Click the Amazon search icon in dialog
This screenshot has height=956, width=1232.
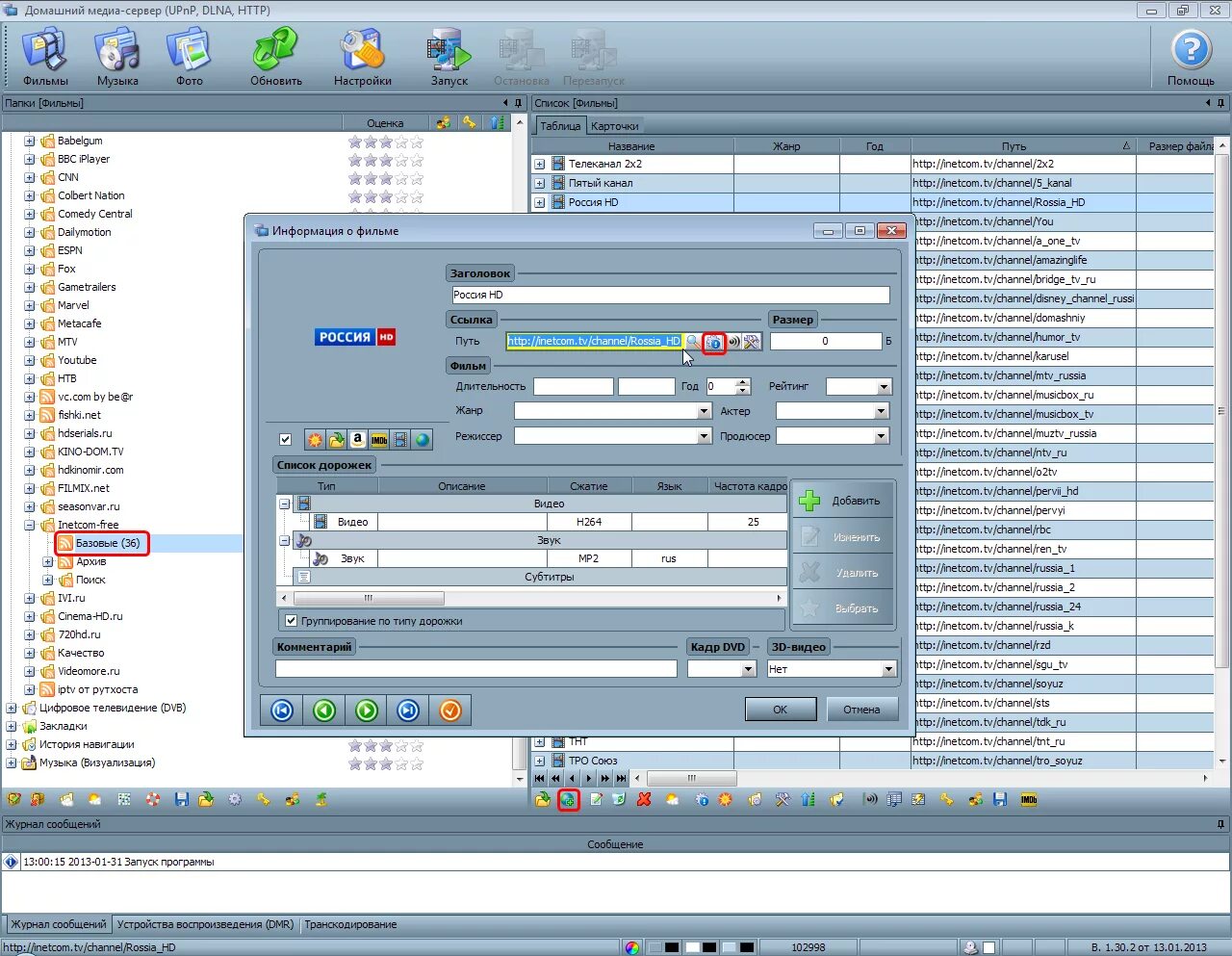(x=358, y=440)
